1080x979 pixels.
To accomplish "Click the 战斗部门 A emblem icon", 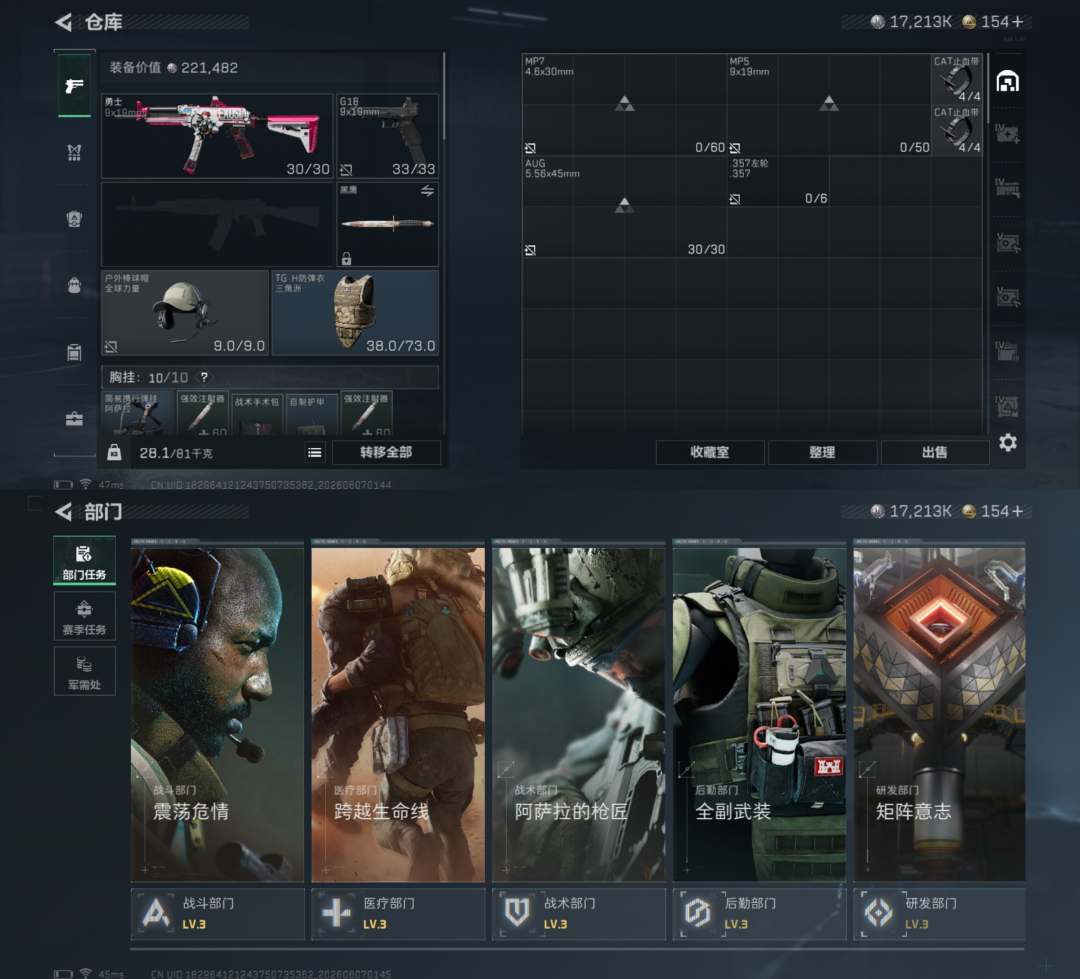I will 156,913.
